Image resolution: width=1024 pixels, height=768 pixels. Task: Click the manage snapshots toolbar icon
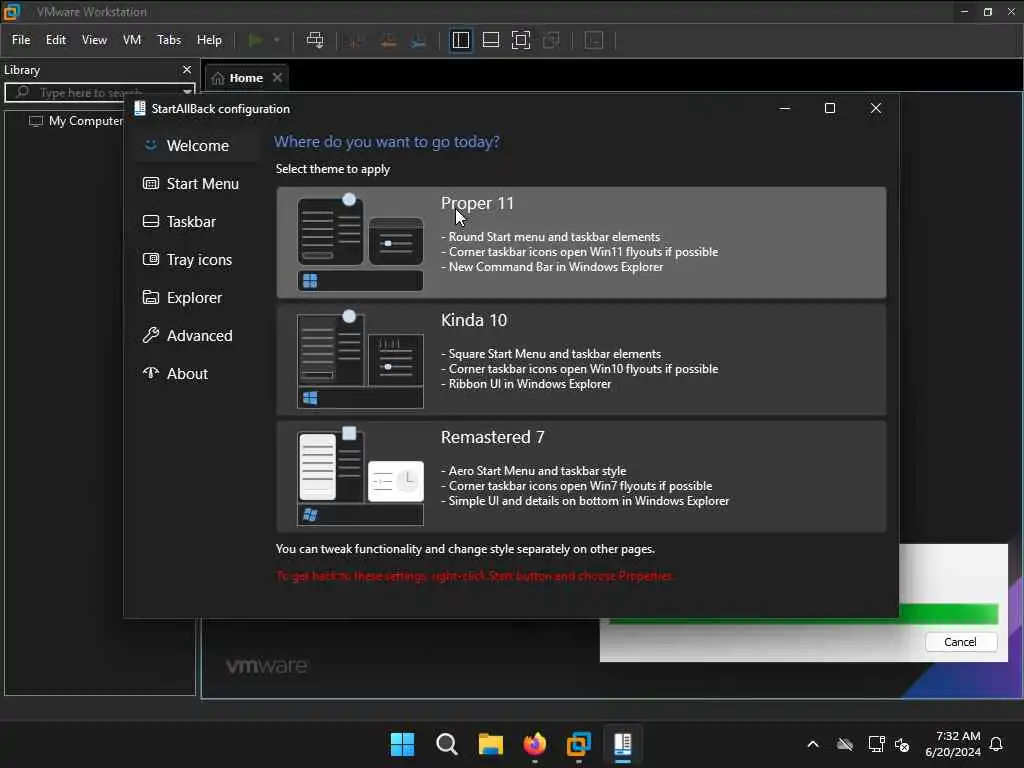tap(419, 40)
